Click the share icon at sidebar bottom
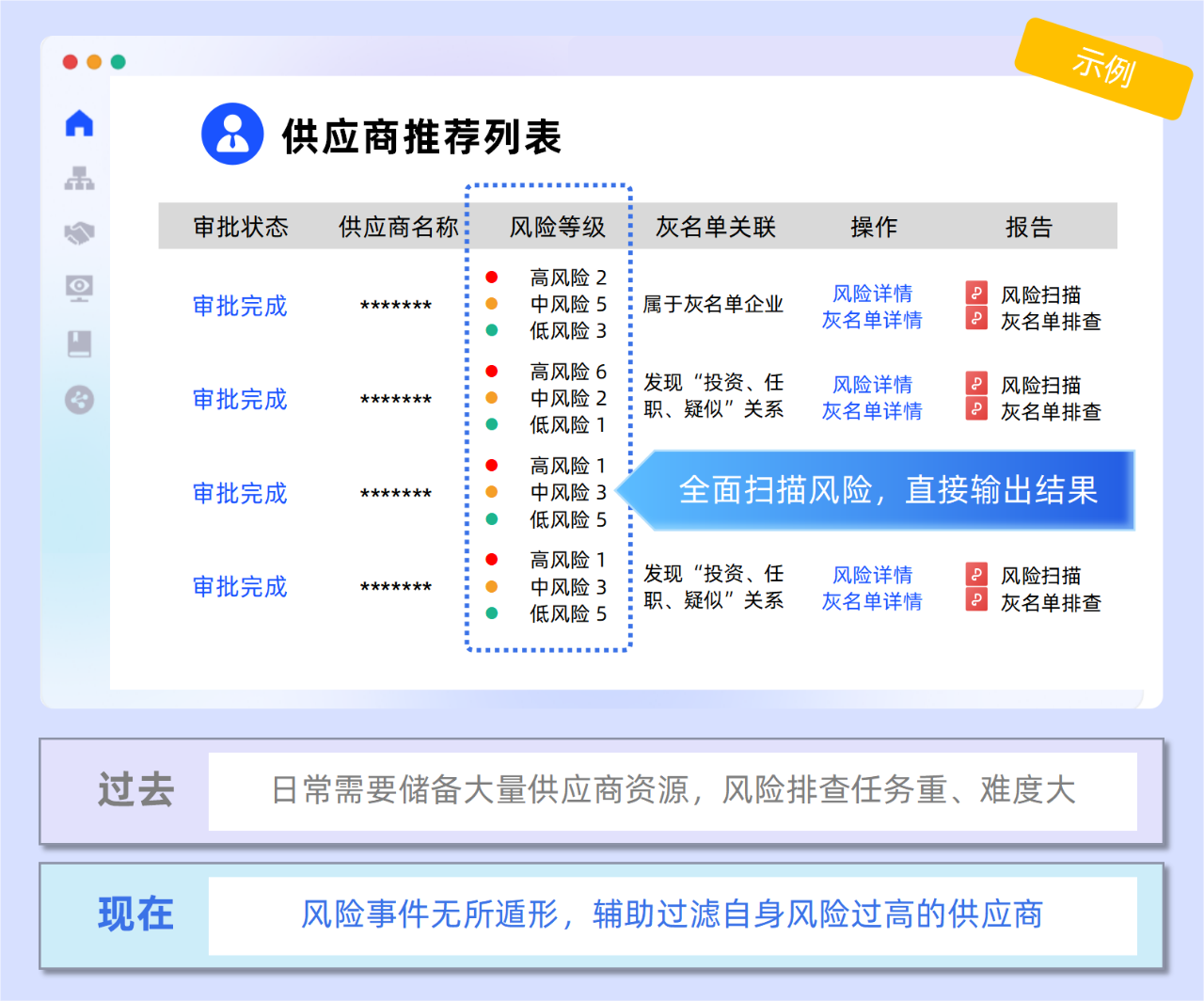The height and width of the screenshot is (1001, 1204). click(x=78, y=400)
